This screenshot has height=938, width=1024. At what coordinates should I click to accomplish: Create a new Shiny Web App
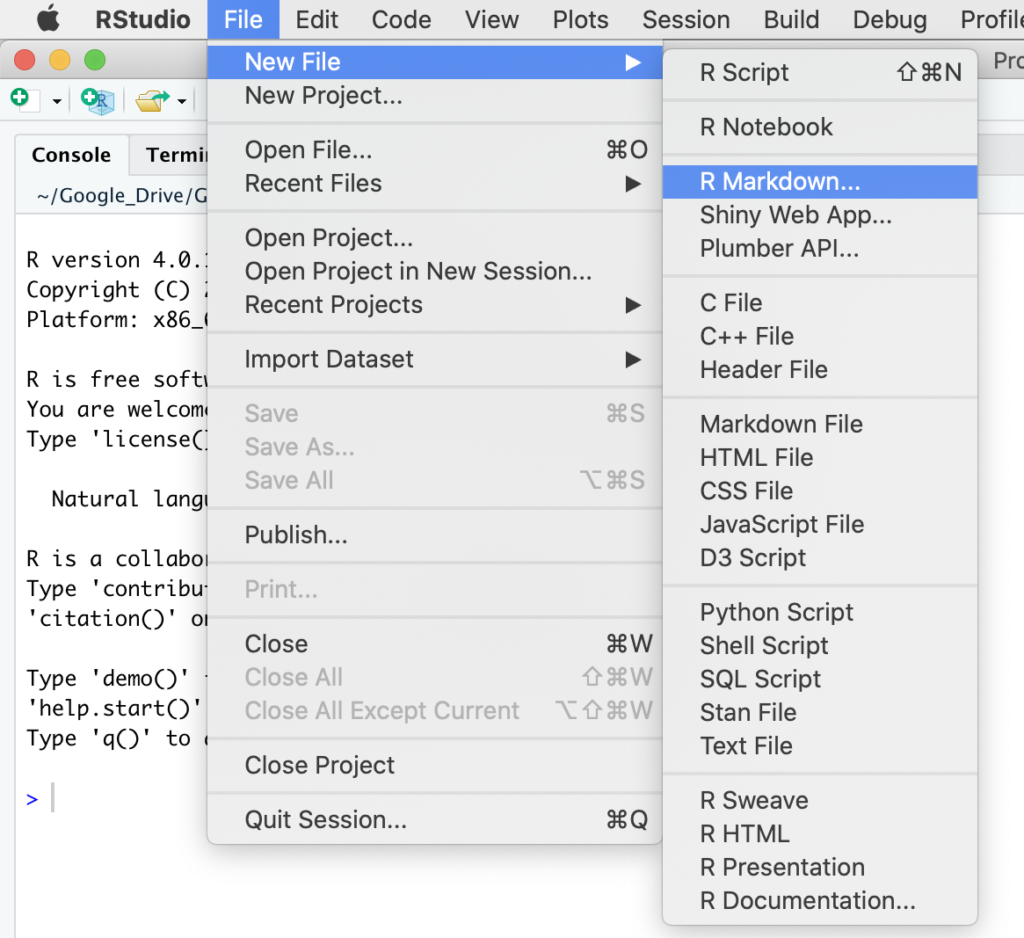pos(820,215)
